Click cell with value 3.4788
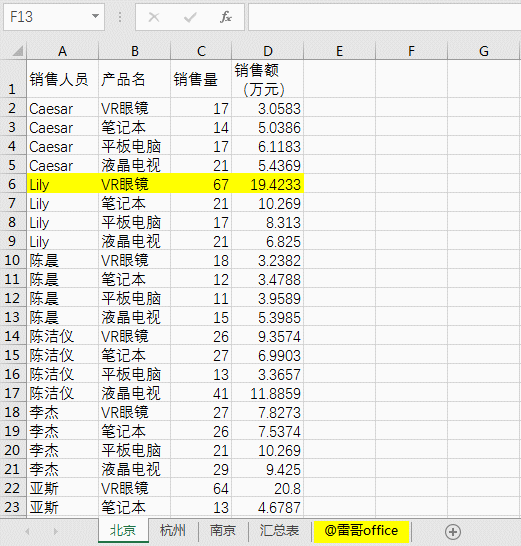The width and height of the screenshot is (521, 546). pos(268,279)
